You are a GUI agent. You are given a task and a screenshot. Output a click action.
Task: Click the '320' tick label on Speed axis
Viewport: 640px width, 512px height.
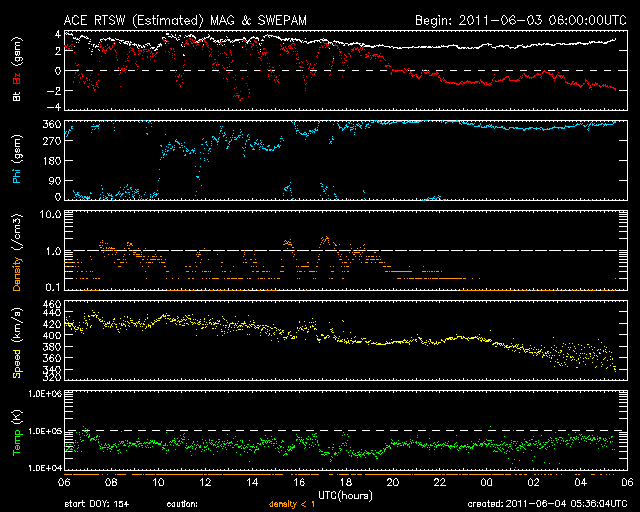52,377
